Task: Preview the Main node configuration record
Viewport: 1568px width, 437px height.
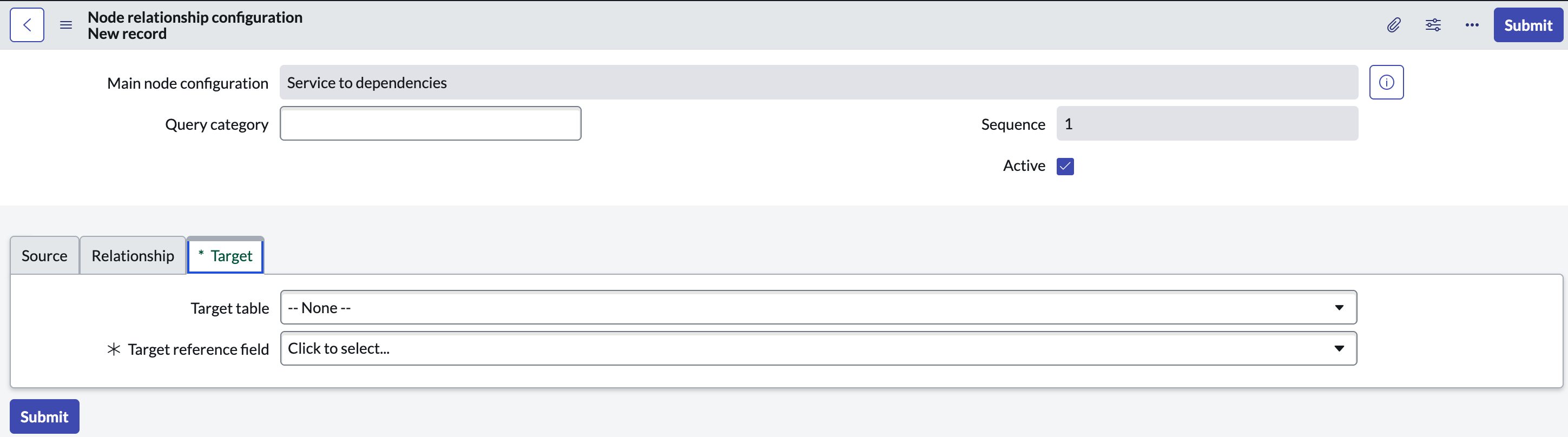Action: click(1386, 82)
